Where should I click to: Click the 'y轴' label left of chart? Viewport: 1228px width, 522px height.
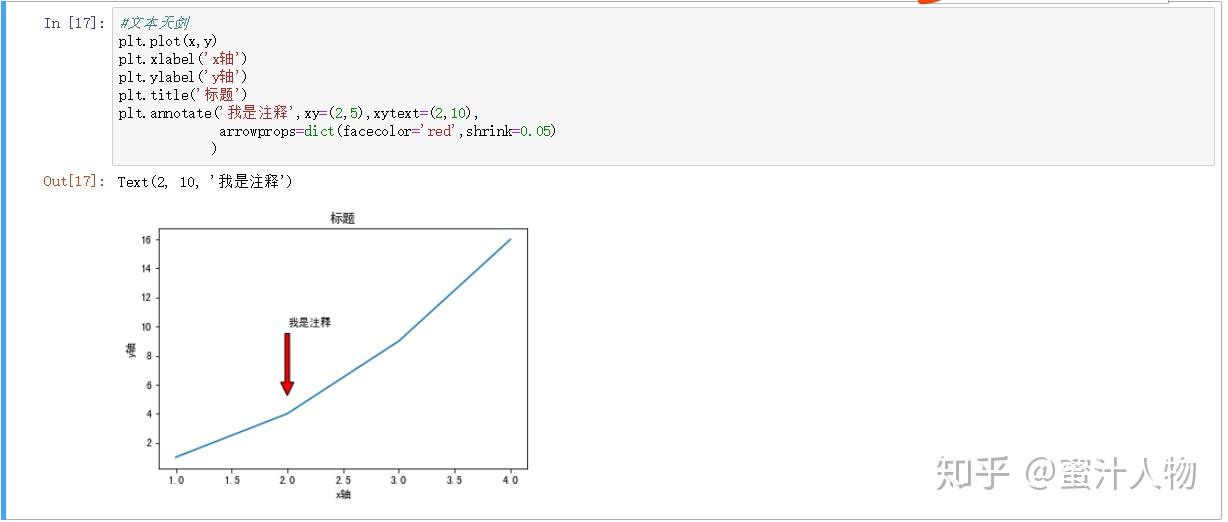coord(130,349)
